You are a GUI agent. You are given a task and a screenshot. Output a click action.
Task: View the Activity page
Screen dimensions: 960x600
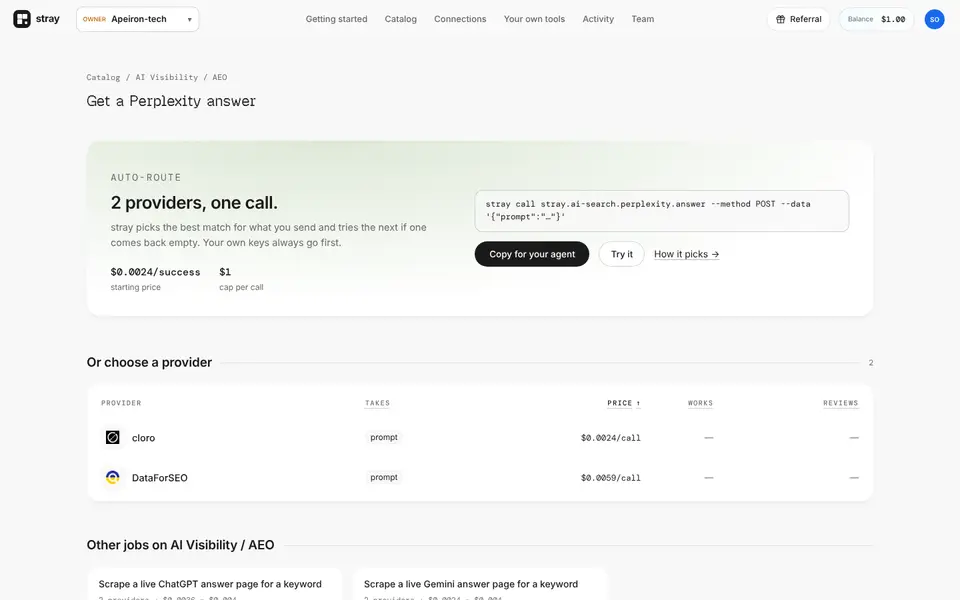pyautogui.click(x=598, y=19)
